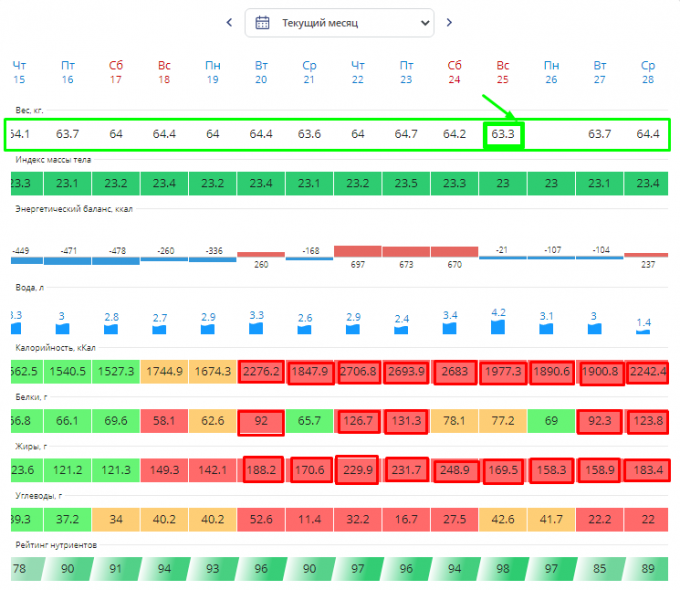
Task: Select day header Сб 17
Action: click(116, 72)
